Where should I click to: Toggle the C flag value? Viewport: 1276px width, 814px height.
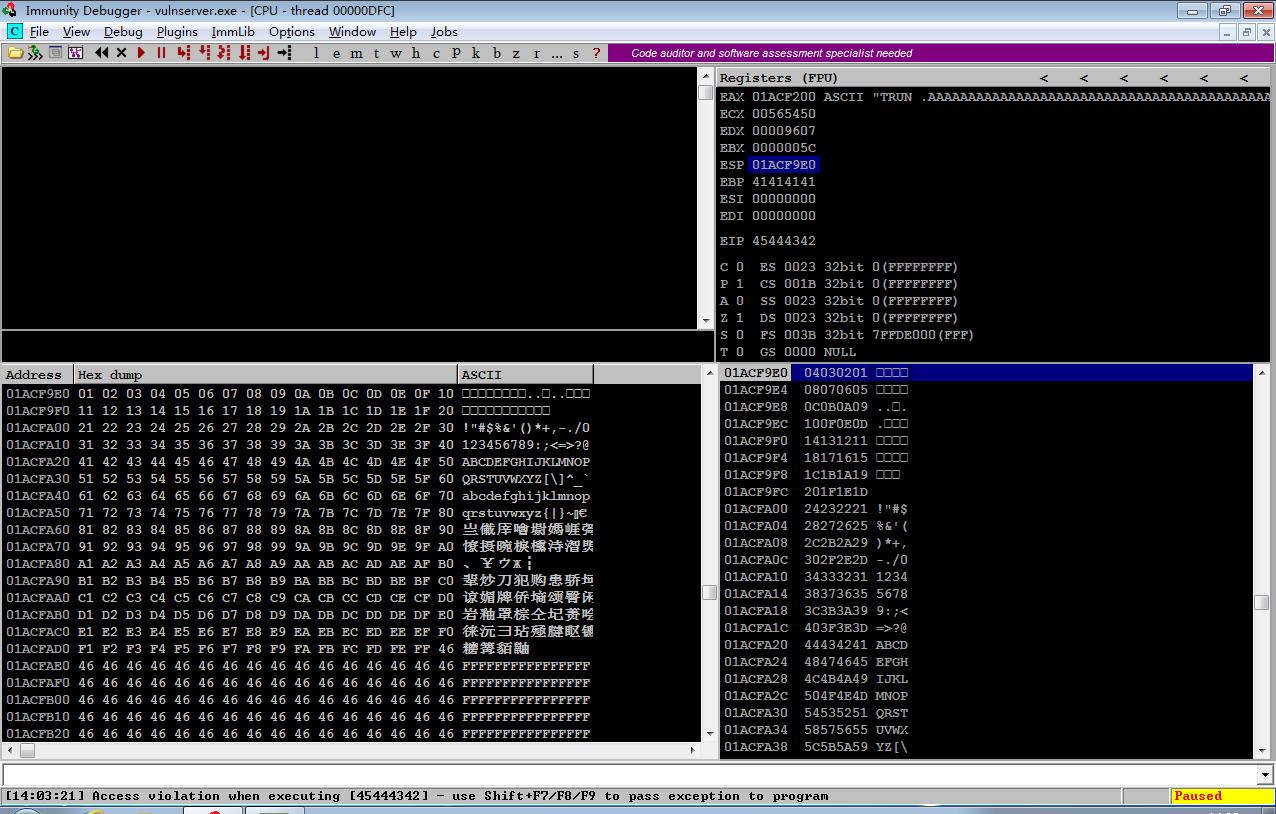(x=740, y=267)
